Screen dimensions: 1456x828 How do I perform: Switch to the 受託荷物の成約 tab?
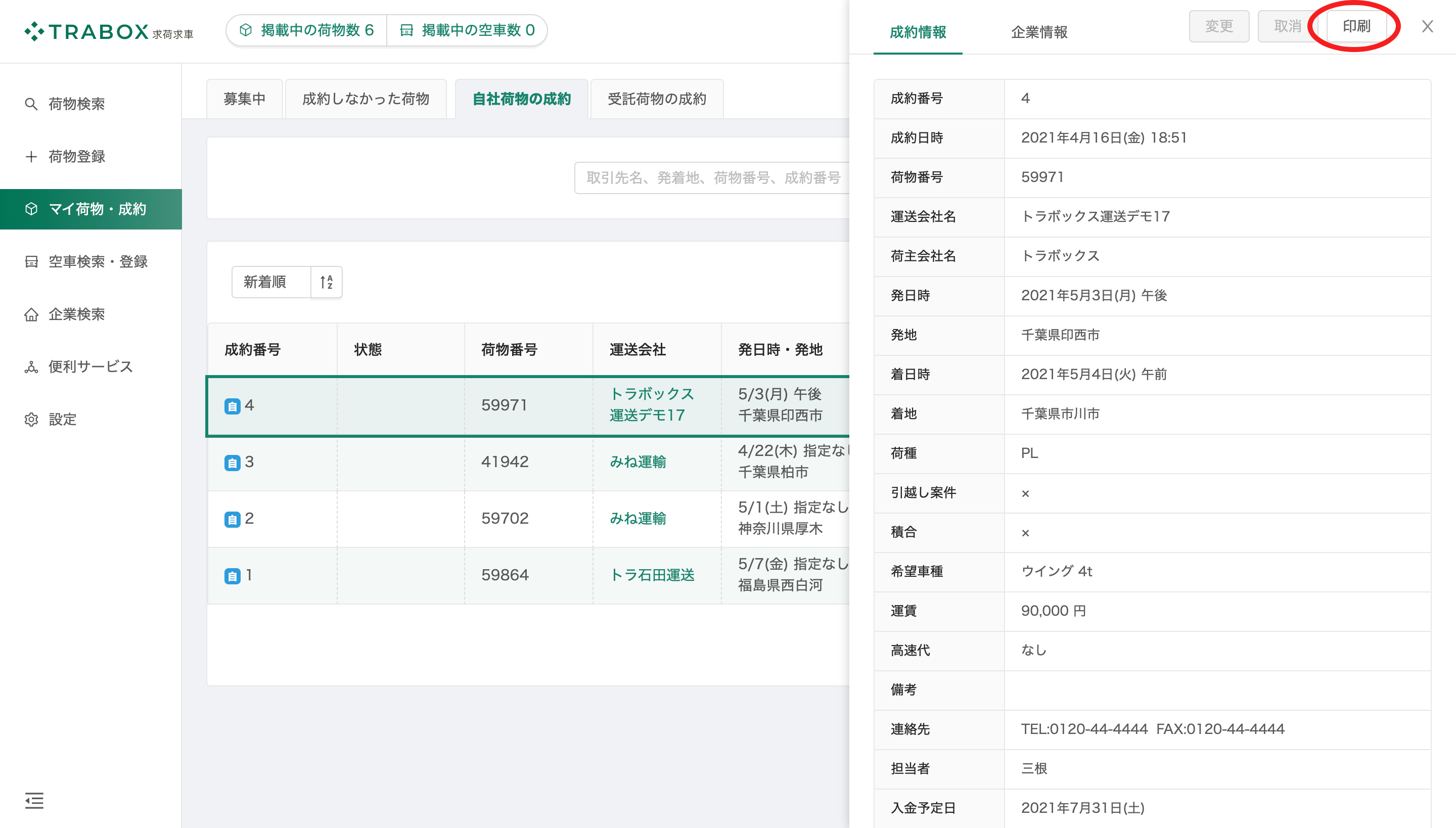pos(657,99)
